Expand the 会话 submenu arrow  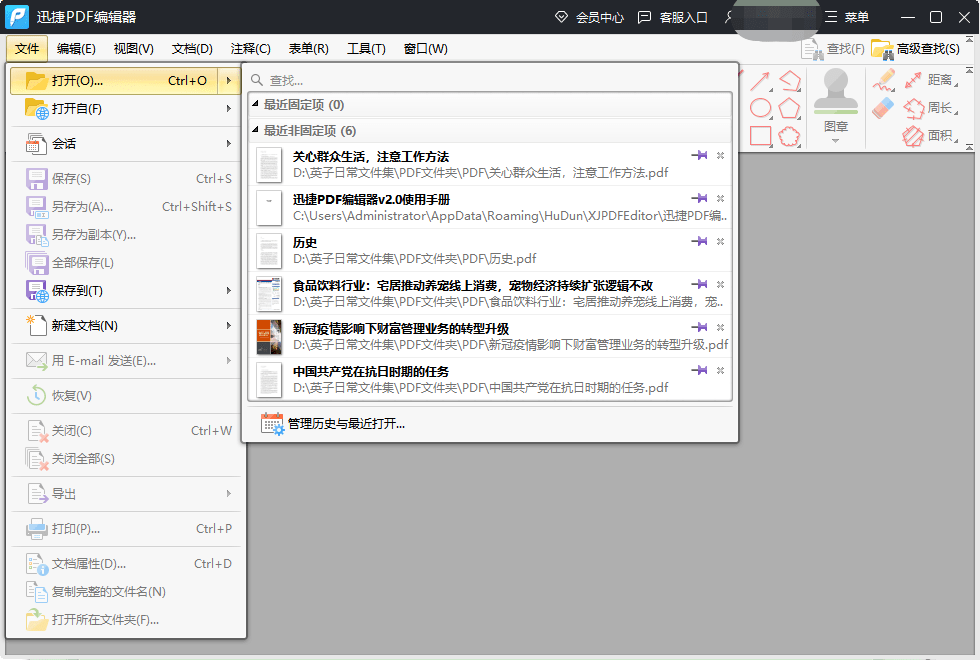coord(229,144)
